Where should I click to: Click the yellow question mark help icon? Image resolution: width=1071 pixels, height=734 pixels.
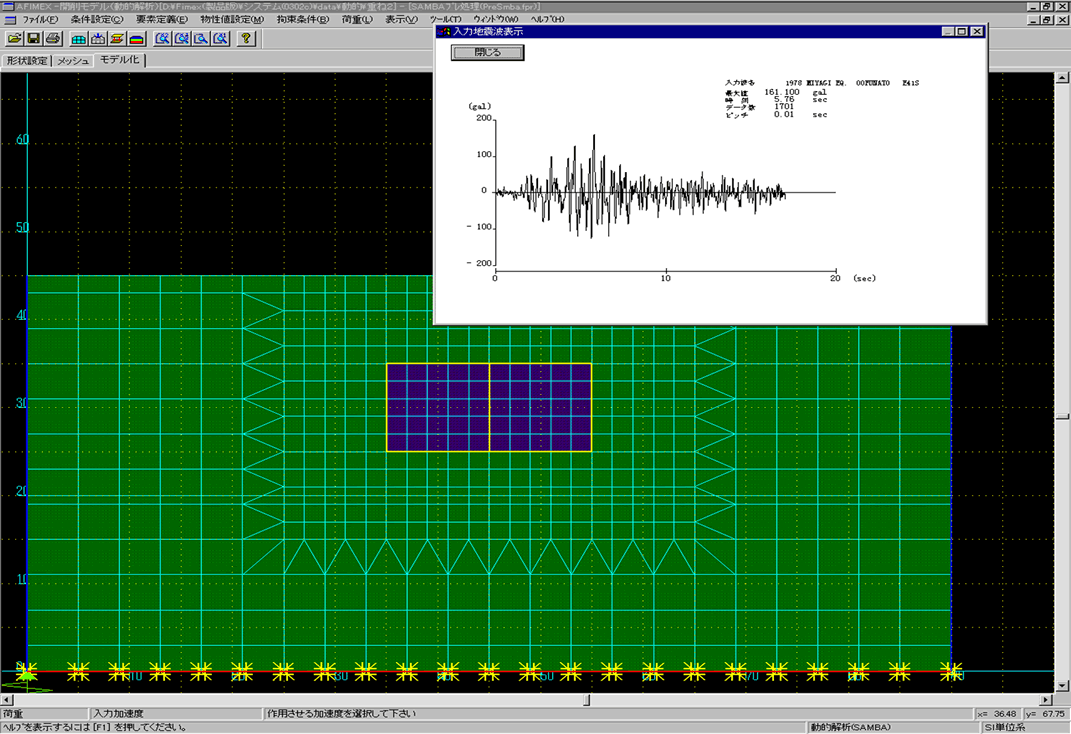coord(246,39)
